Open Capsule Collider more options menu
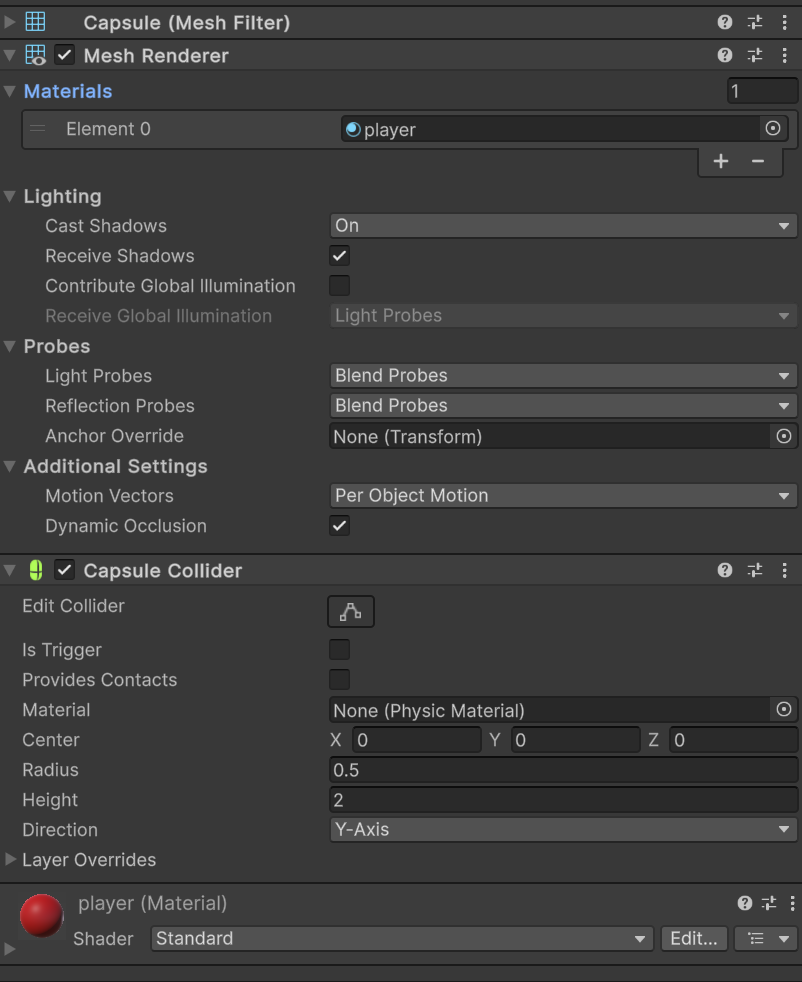 pos(784,570)
